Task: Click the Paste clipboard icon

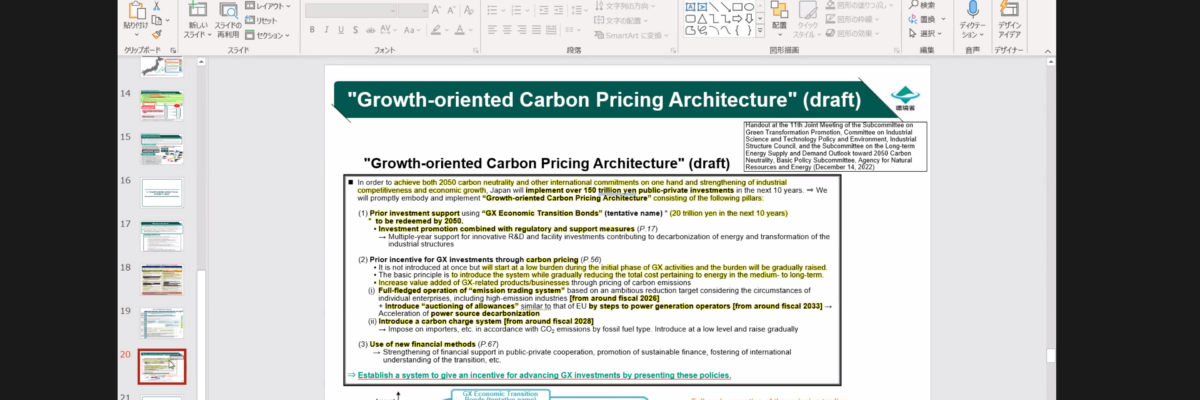Action: pyautogui.click(x=135, y=9)
